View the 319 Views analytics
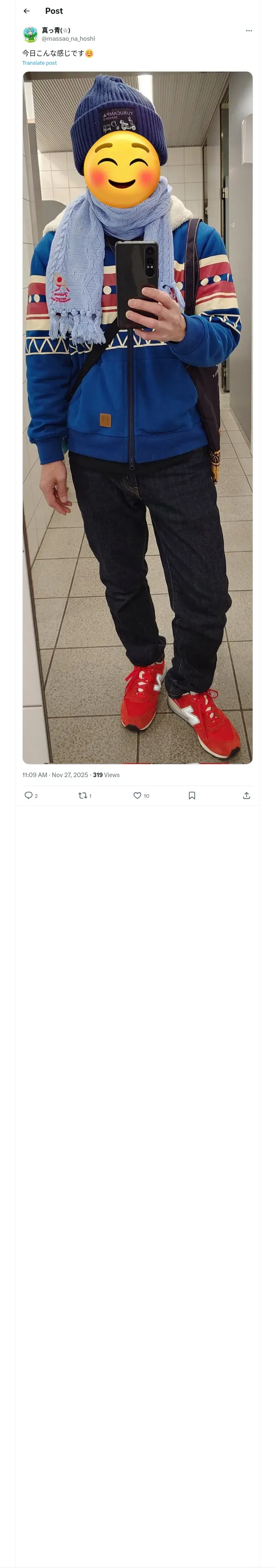 [106, 774]
